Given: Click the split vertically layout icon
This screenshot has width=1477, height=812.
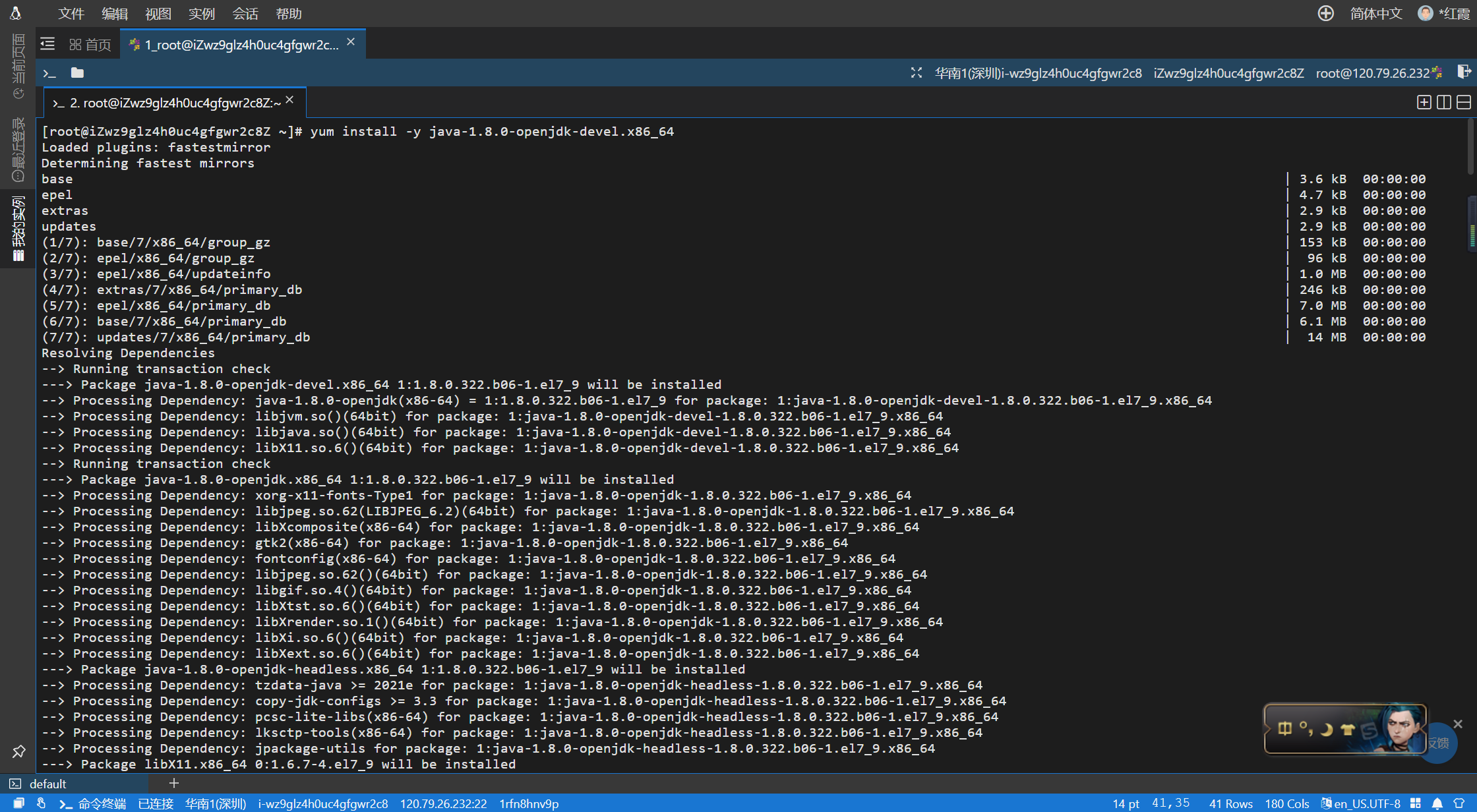Looking at the screenshot, I should pos(1444,102).
